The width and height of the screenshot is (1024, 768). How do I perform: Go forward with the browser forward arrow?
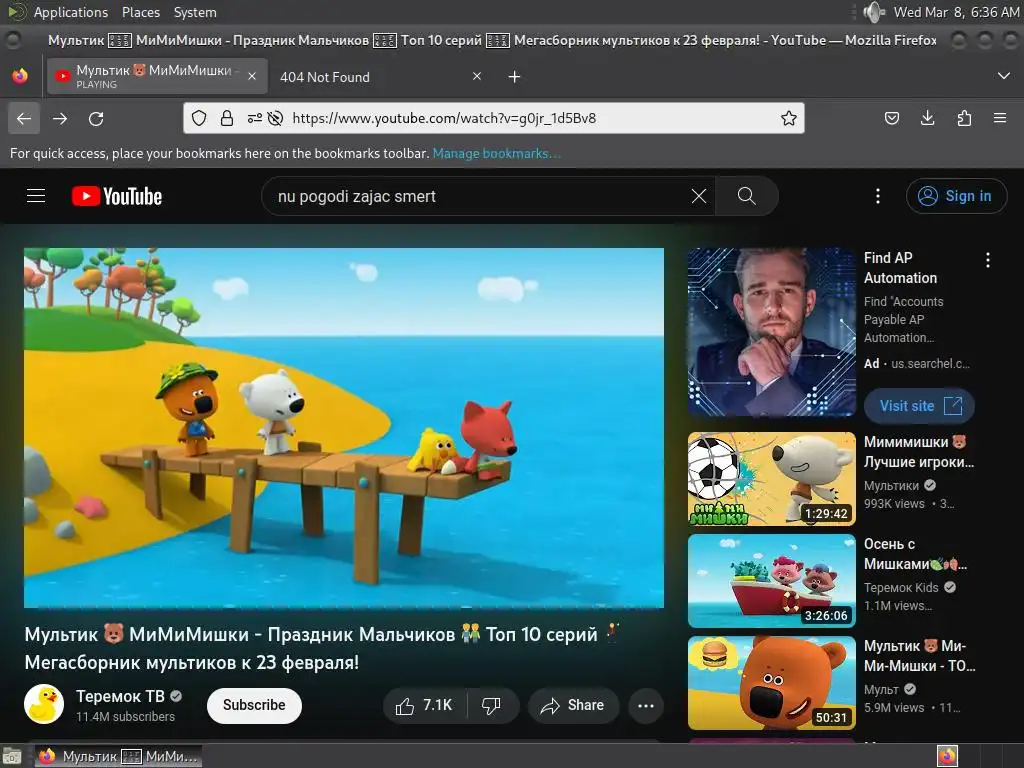point(60,118)
